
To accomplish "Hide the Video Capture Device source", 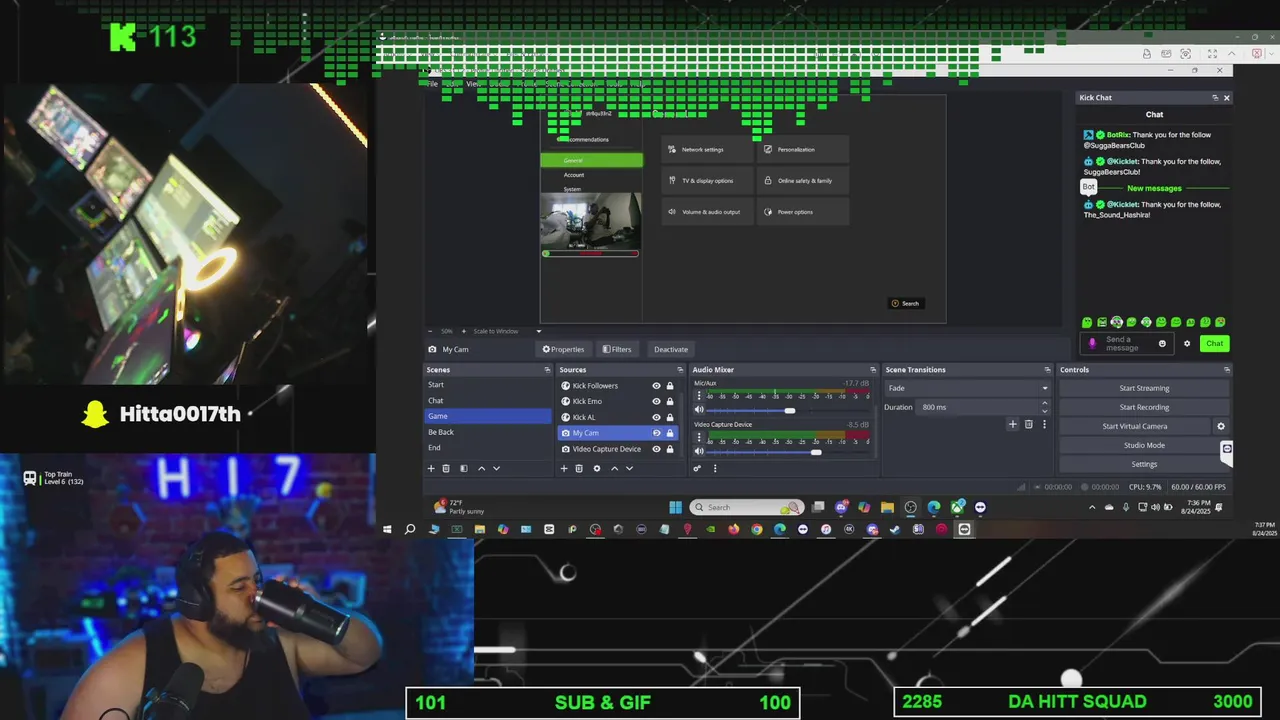I will pos(656,449).
